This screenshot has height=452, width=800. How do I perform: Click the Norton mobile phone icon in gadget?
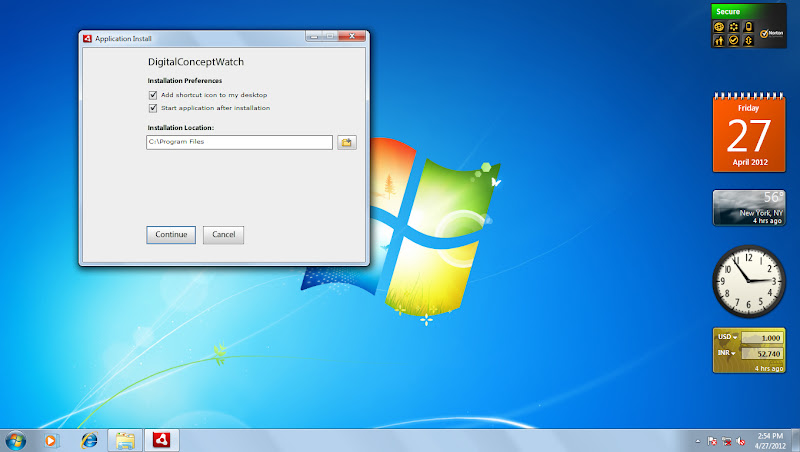[x=748, y=27]
